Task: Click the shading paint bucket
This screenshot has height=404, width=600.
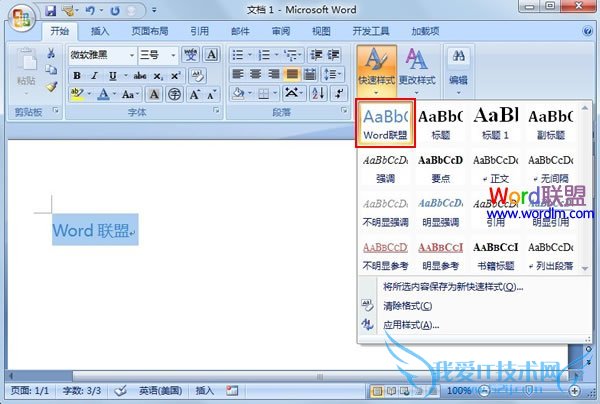Action: (x=238, y=93)
